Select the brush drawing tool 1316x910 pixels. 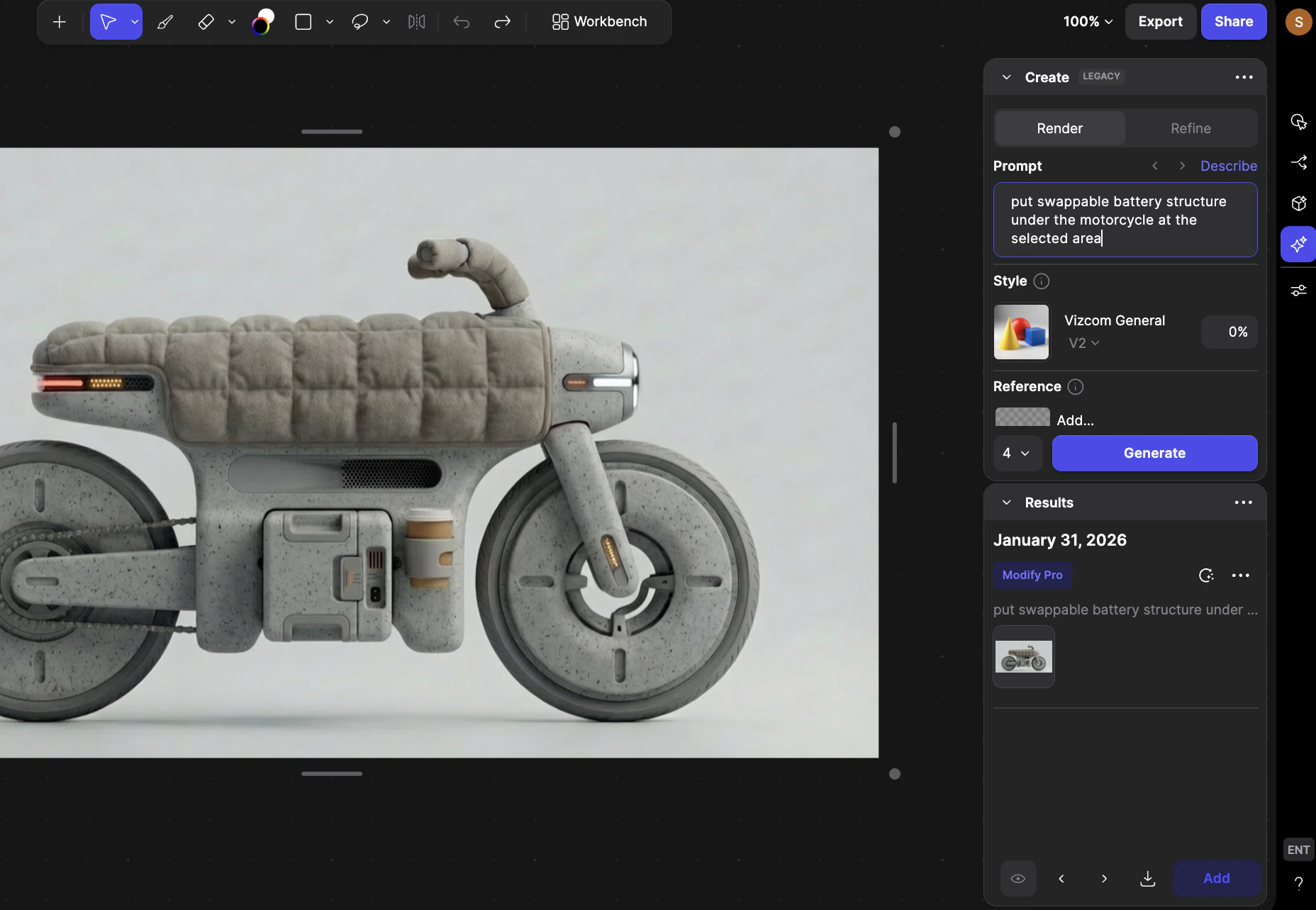click(165, 22)
